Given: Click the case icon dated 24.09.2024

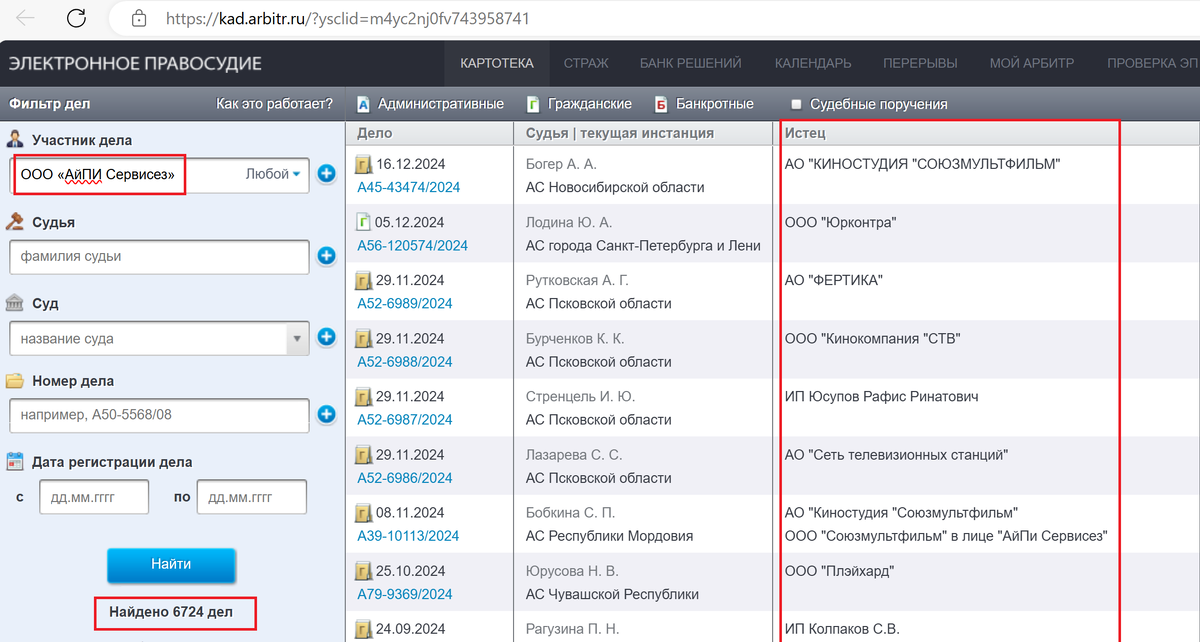Looking at the screenshot, I should click(x=365, y=629).
